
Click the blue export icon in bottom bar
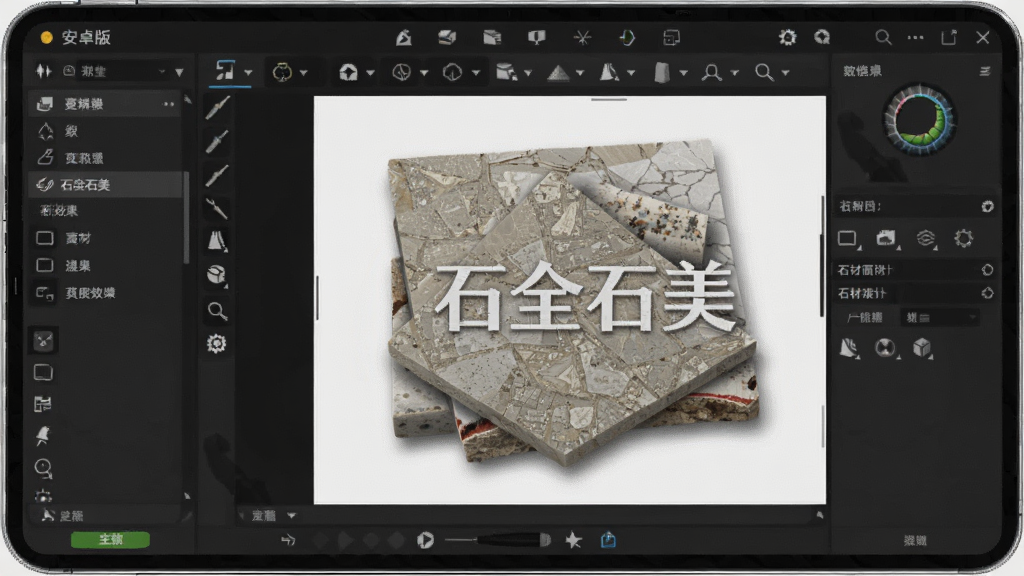click(x=608, y=540)
